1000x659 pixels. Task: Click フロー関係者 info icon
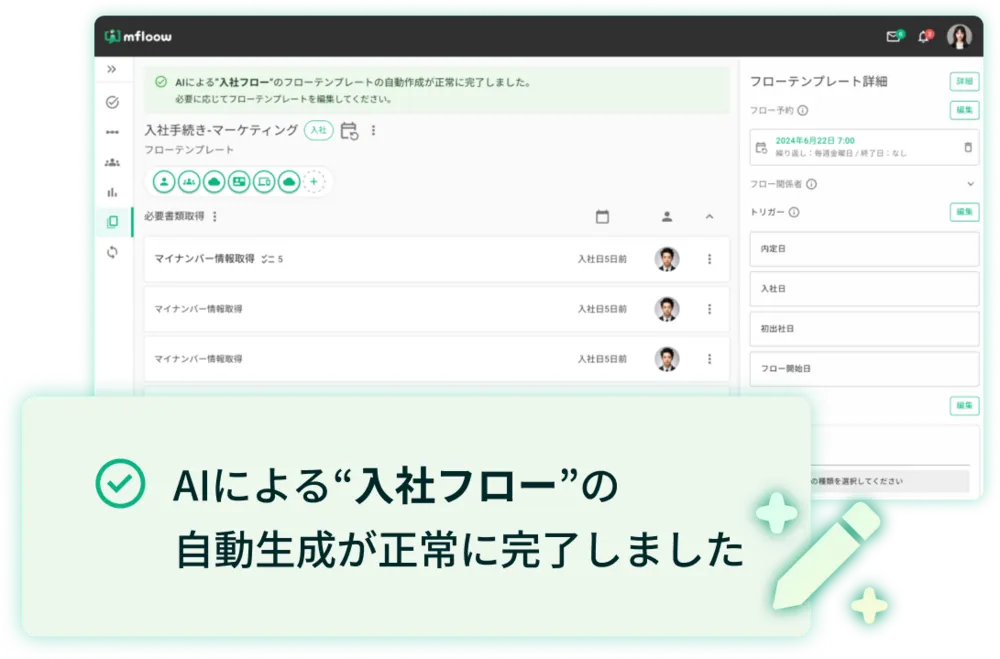click(x=811, y=184)
